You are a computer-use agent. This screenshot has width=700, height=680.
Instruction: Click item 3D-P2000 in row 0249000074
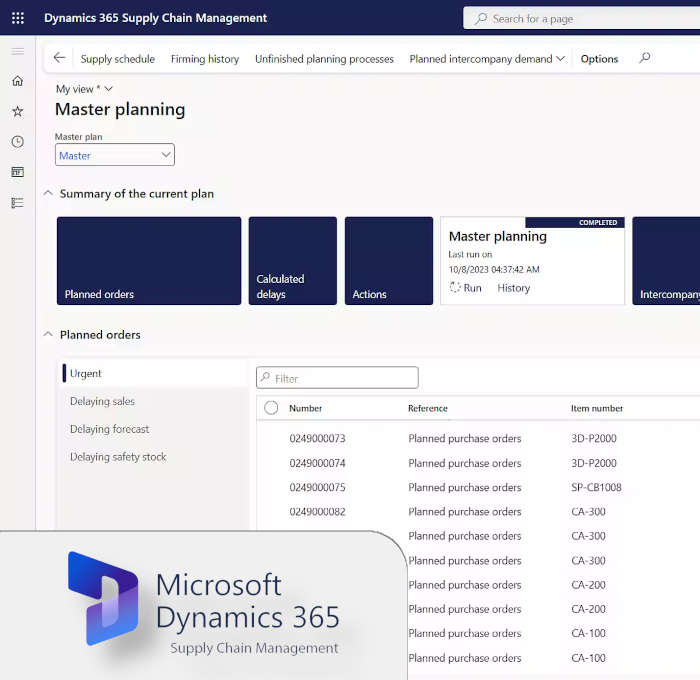pyautogui.click(x=594, y=463)
